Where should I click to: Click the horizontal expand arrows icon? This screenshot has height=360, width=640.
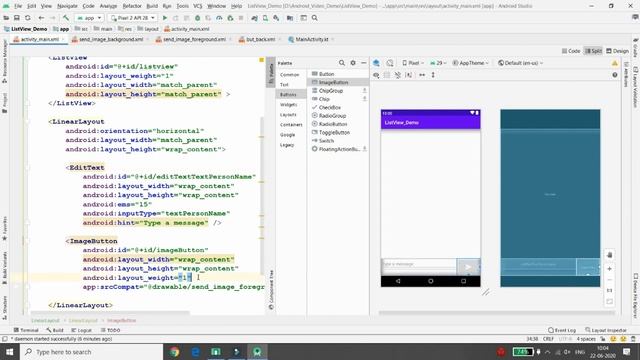[x=422, y=75]
